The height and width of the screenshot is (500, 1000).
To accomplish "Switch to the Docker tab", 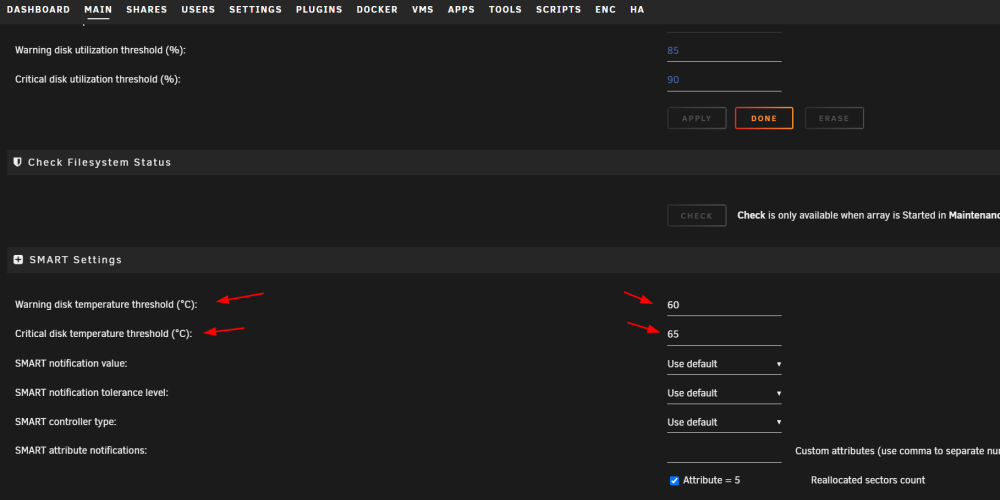I will 378,10.
